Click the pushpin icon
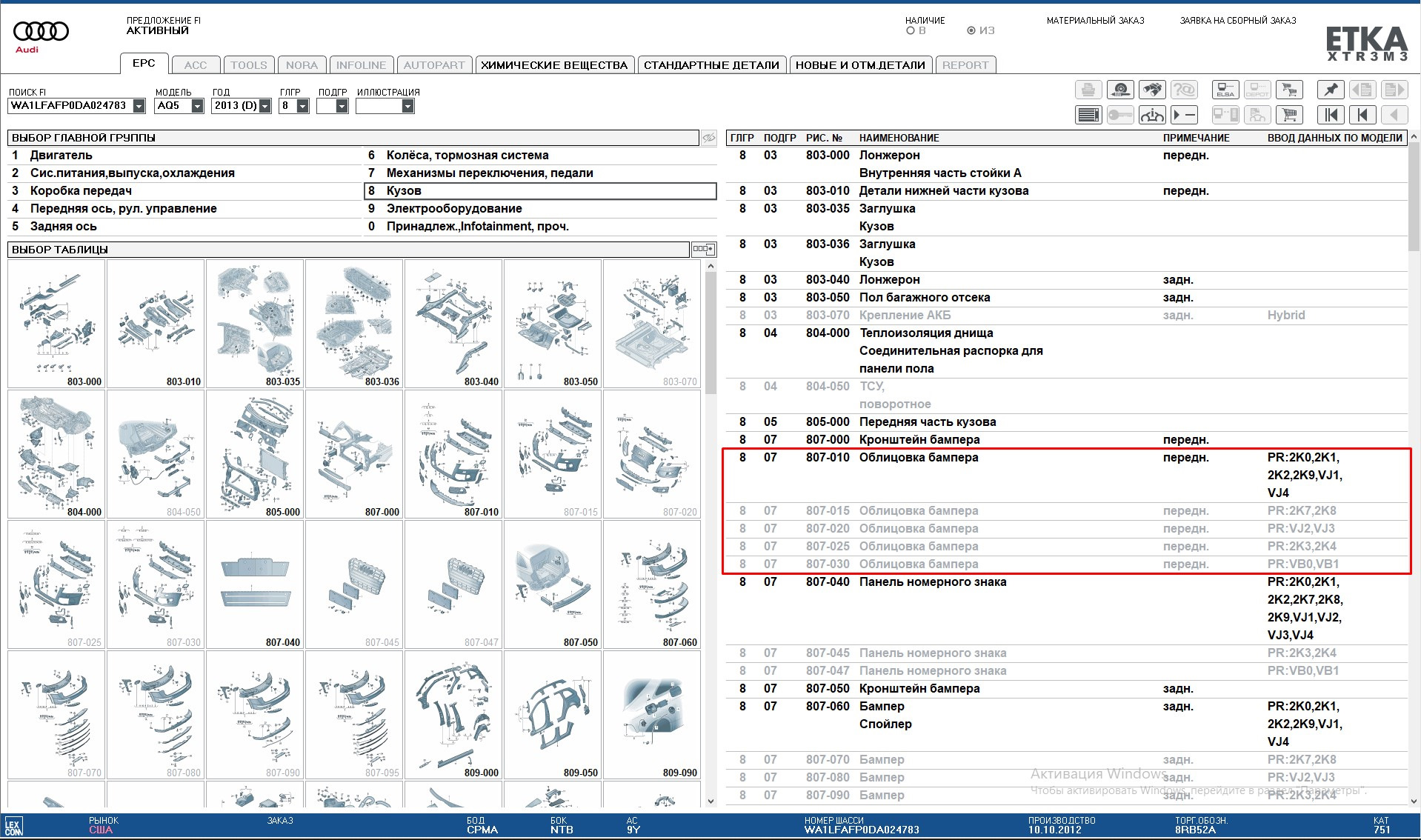1421x840 pixels. (1331, 90)
